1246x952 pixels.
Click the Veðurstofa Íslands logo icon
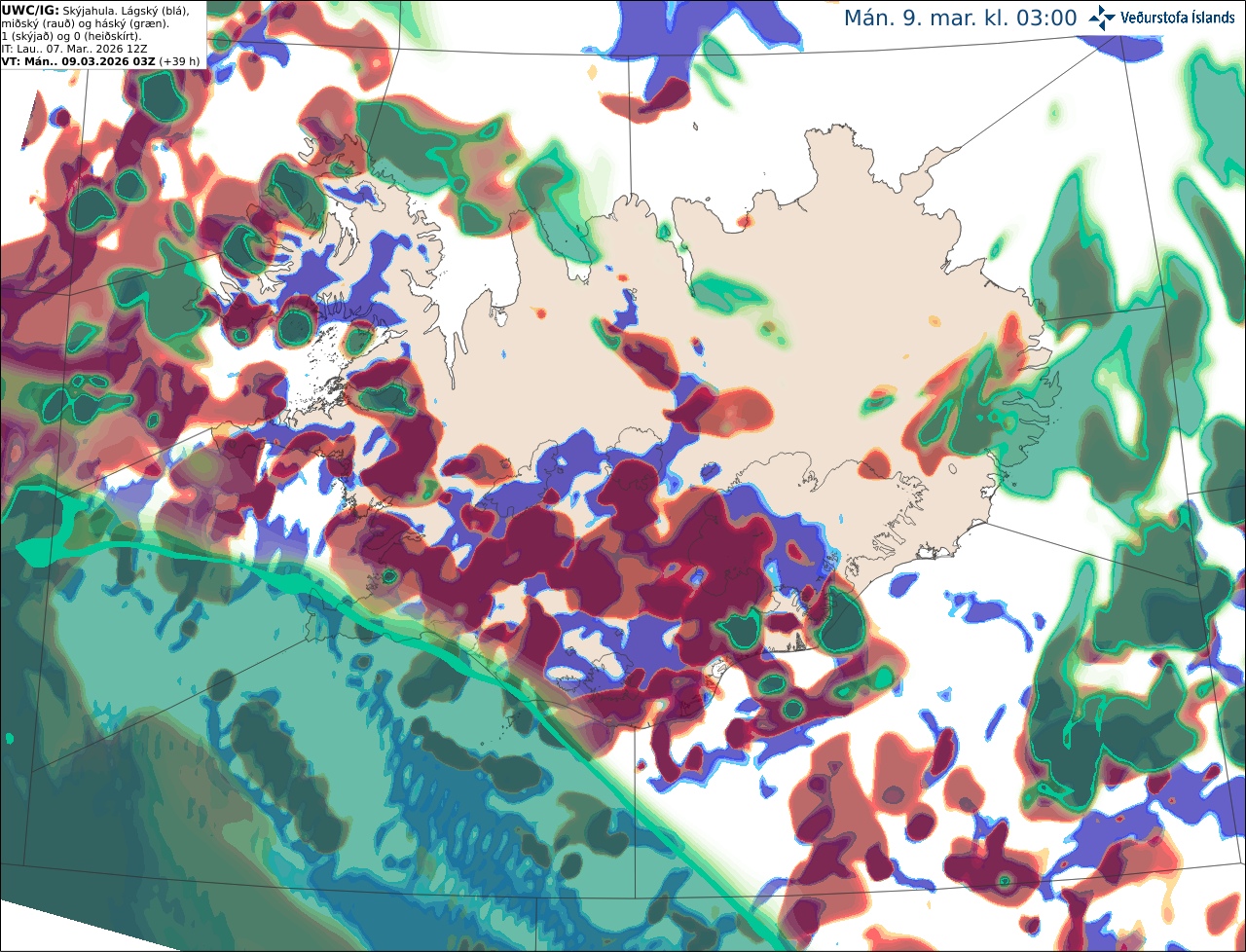[1102, 18]
